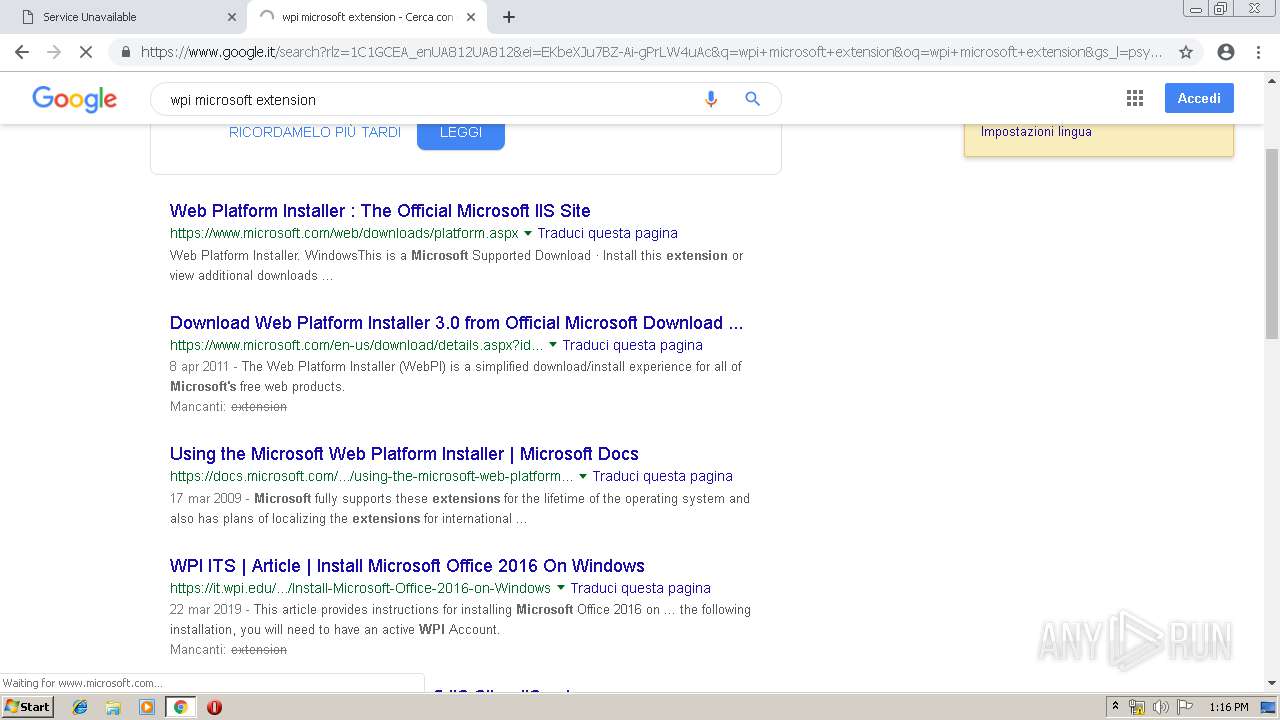Open Windows Explorer folder from the taskbar
The image size is (1280, 720).
[113, 707]
